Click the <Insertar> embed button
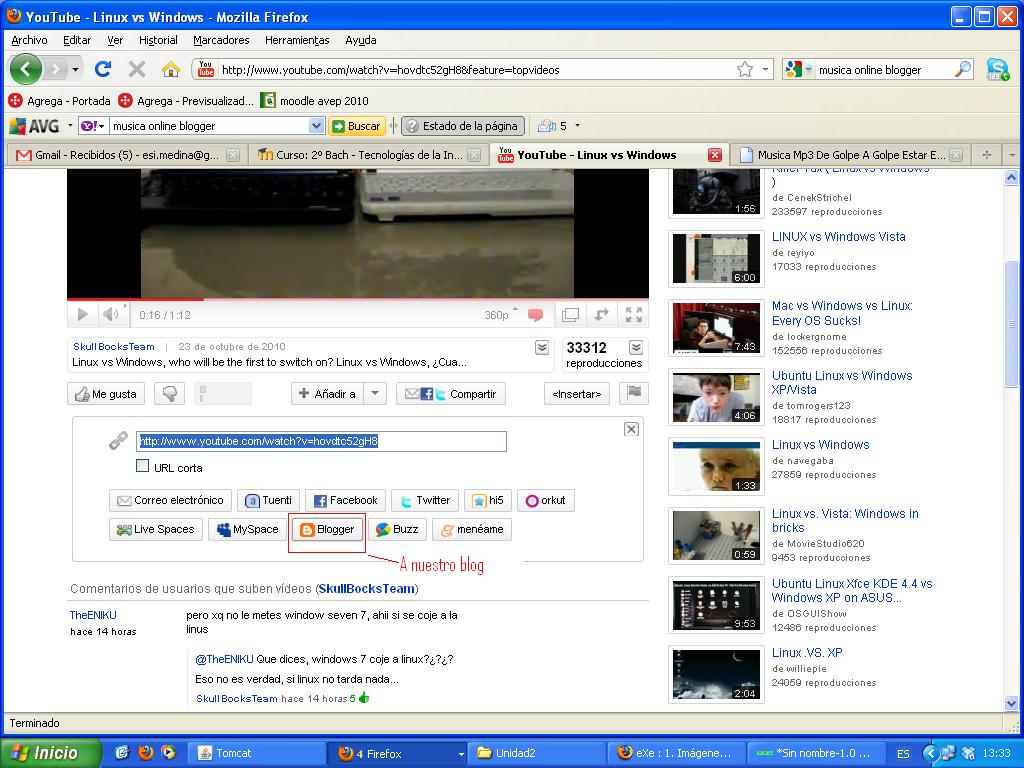This screenshot has width=1024, height=768. click(x=577, y=394)
